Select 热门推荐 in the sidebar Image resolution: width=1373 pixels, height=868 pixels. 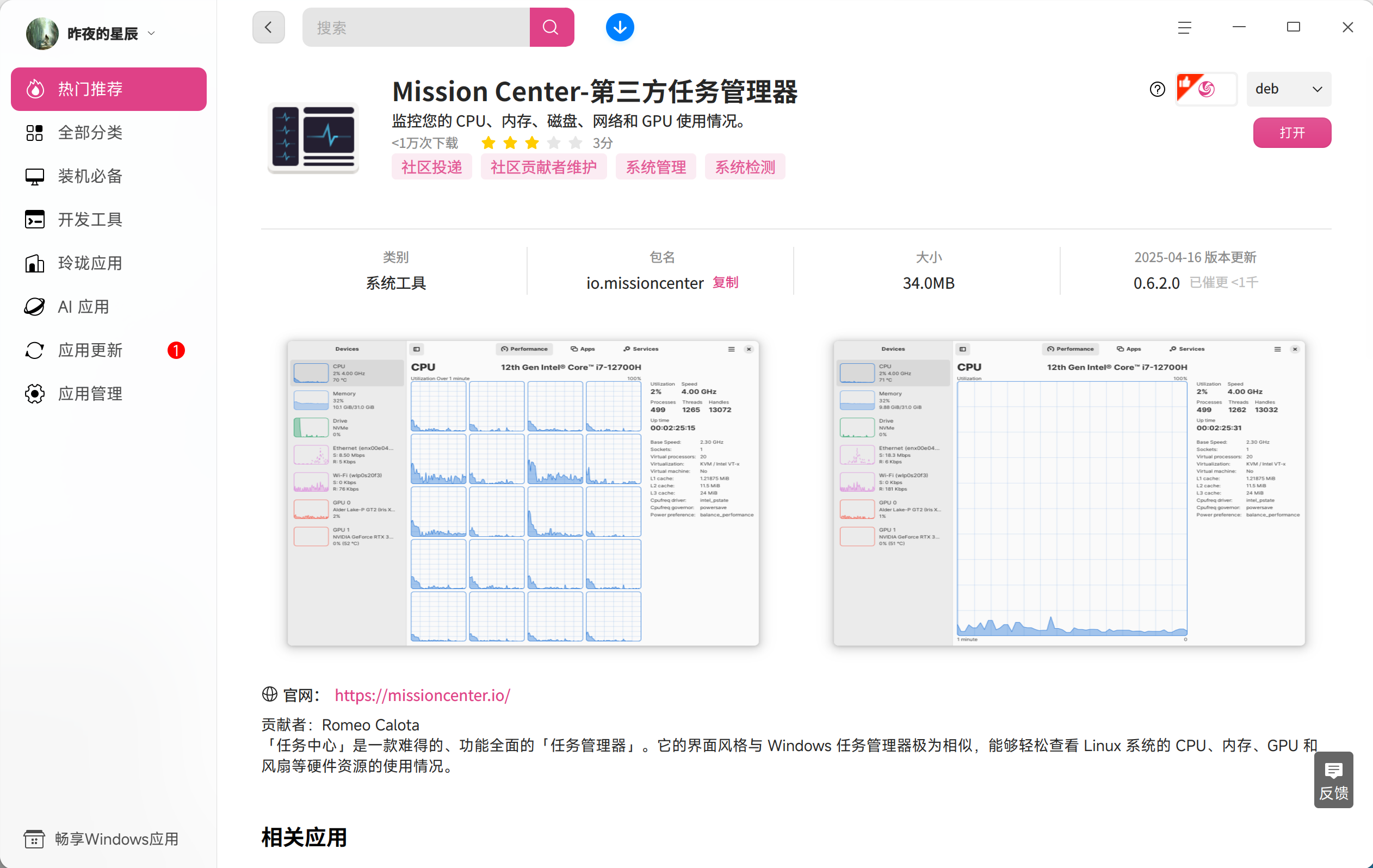tap(109, 89)
